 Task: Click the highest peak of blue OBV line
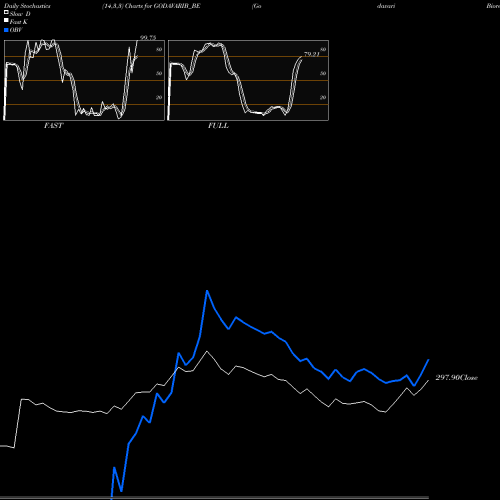[x=207, y=291]
